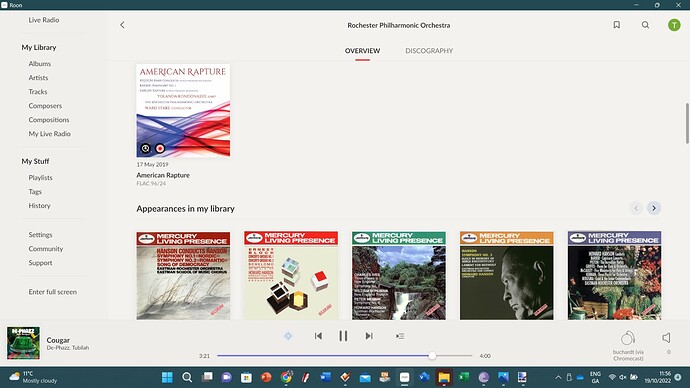This screenshot has height=388, width=690.
Task: Open the Charles Ives waterfall Mercury album
Action: click(x=399, y=275)
